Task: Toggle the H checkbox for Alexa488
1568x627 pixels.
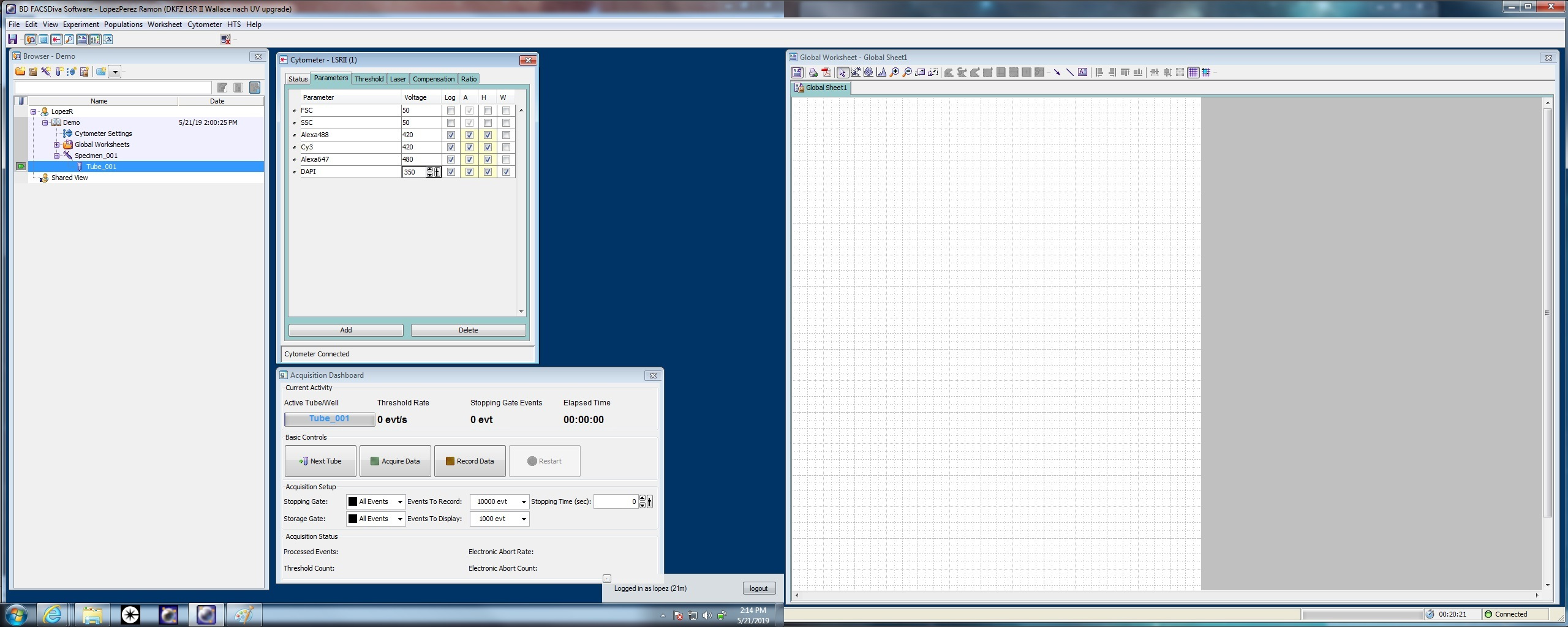Action: [488, 135]
